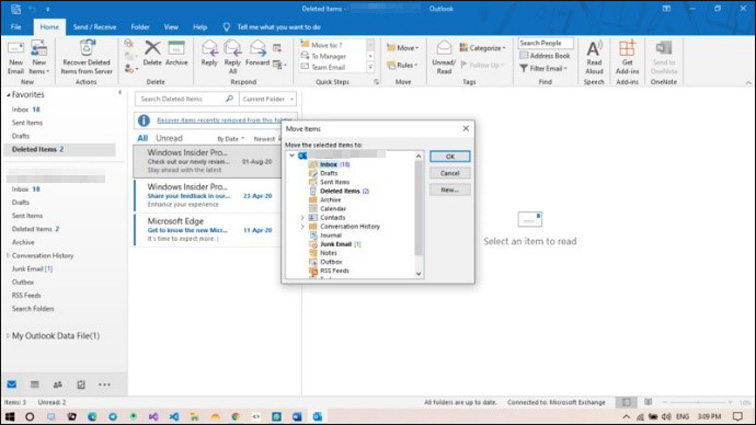Viewport: 756px width, 425px height.
Task: Click the Search Deleted Items field
Action: pos(187,99)
